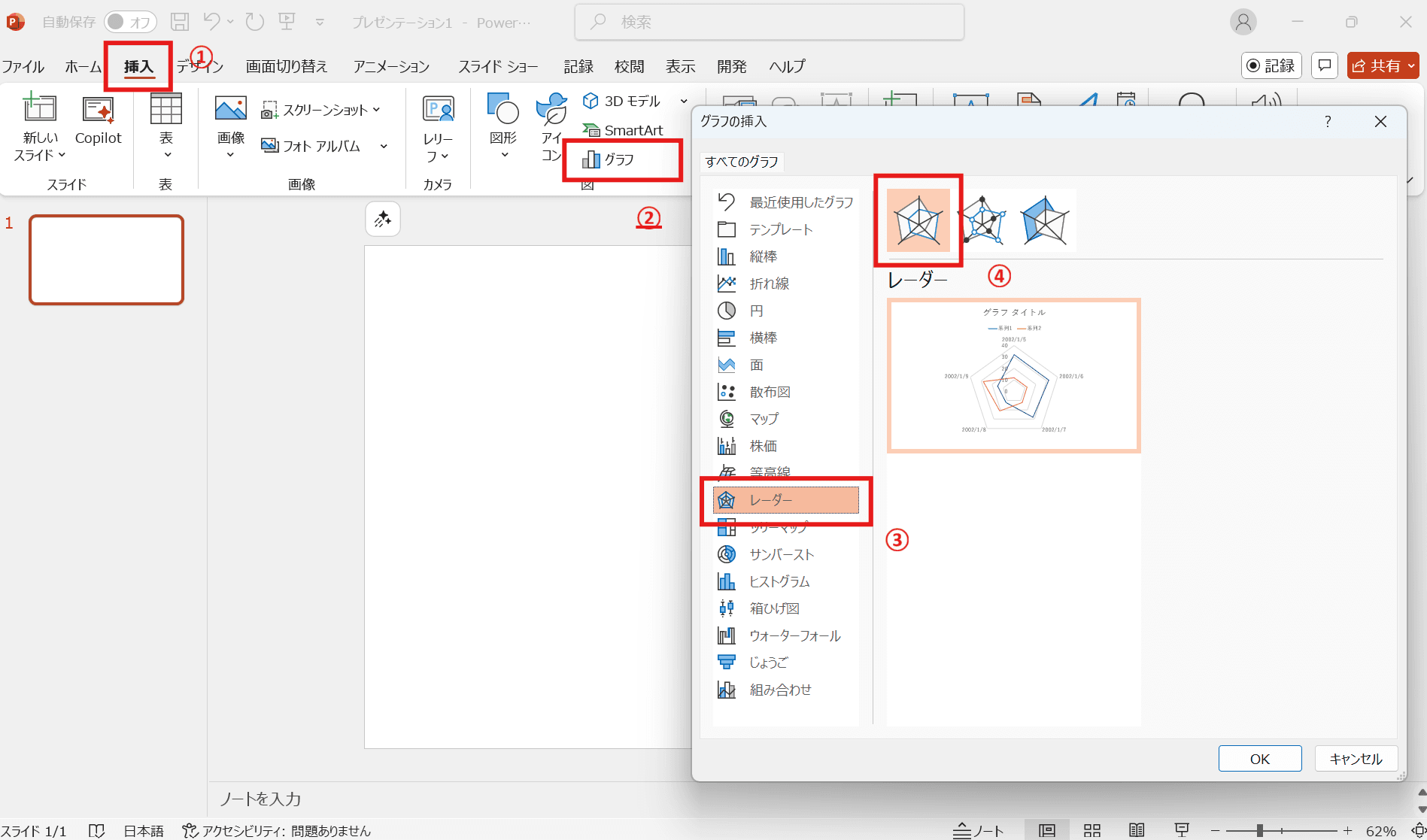This screenshot has width=1427, height=840.
Task: Adjust the zoom slider in status bar
Action: 1259,830
